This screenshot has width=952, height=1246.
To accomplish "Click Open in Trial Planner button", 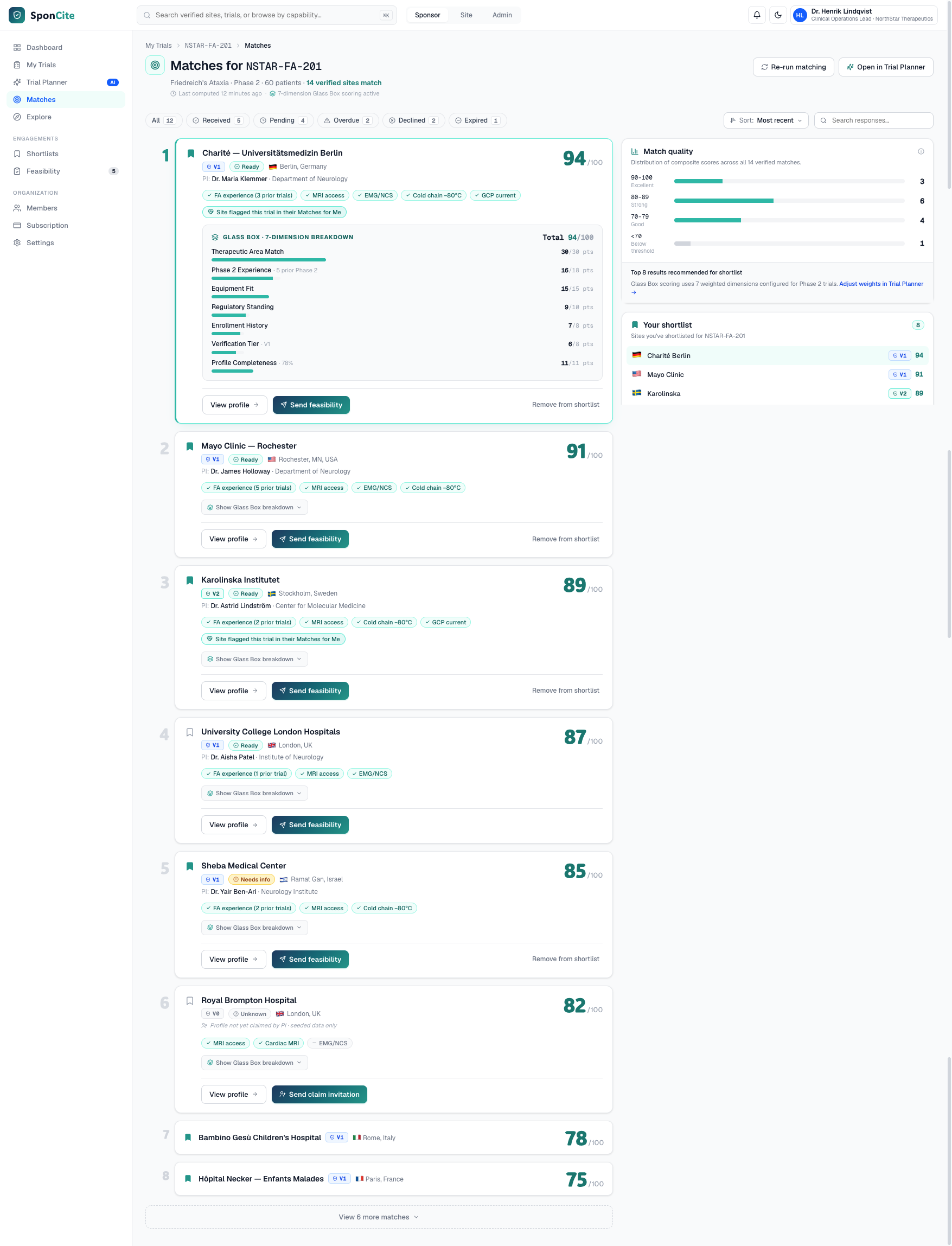I will [x=885, y=67].
